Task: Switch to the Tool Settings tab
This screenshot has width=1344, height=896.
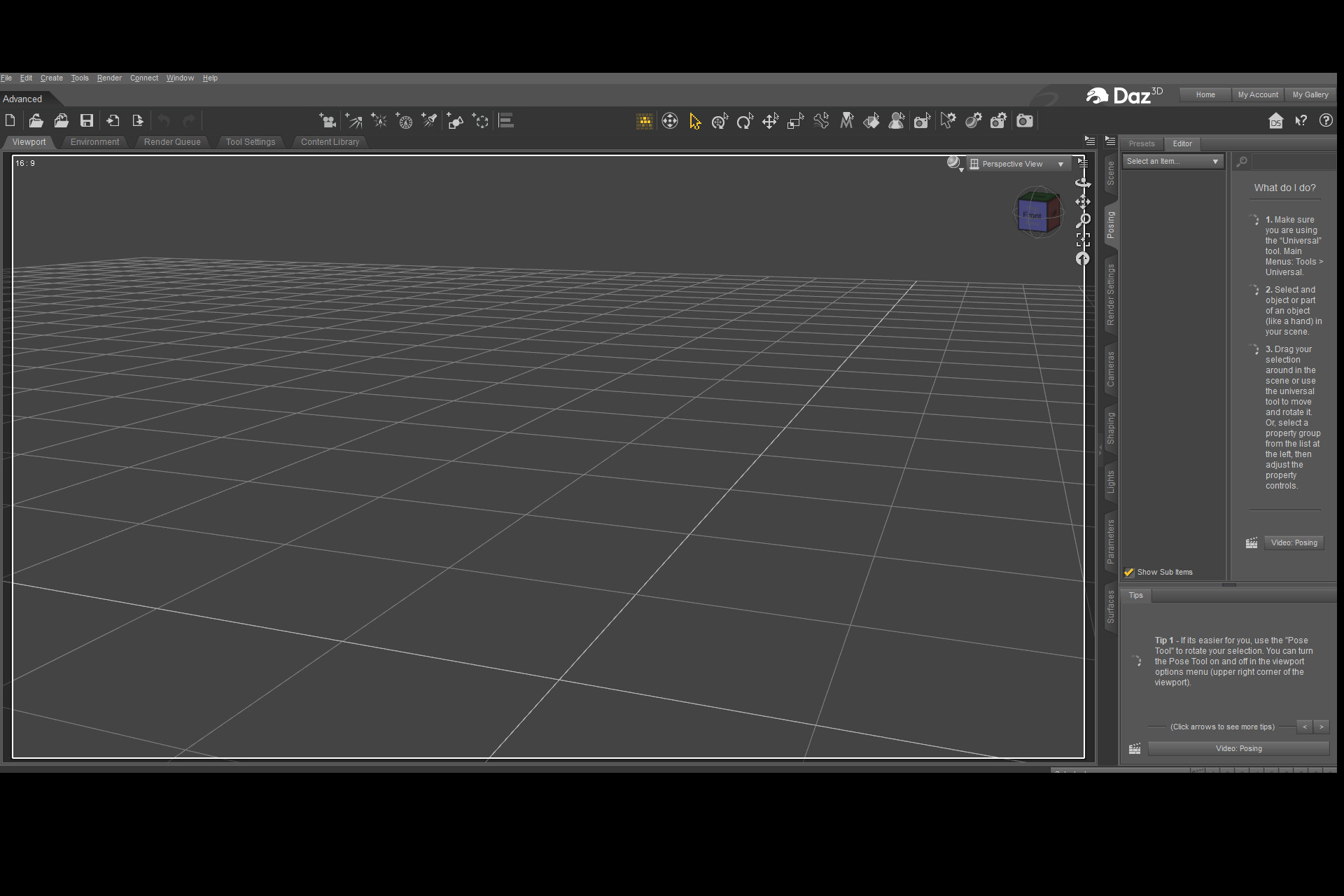Action: point(251,142)
